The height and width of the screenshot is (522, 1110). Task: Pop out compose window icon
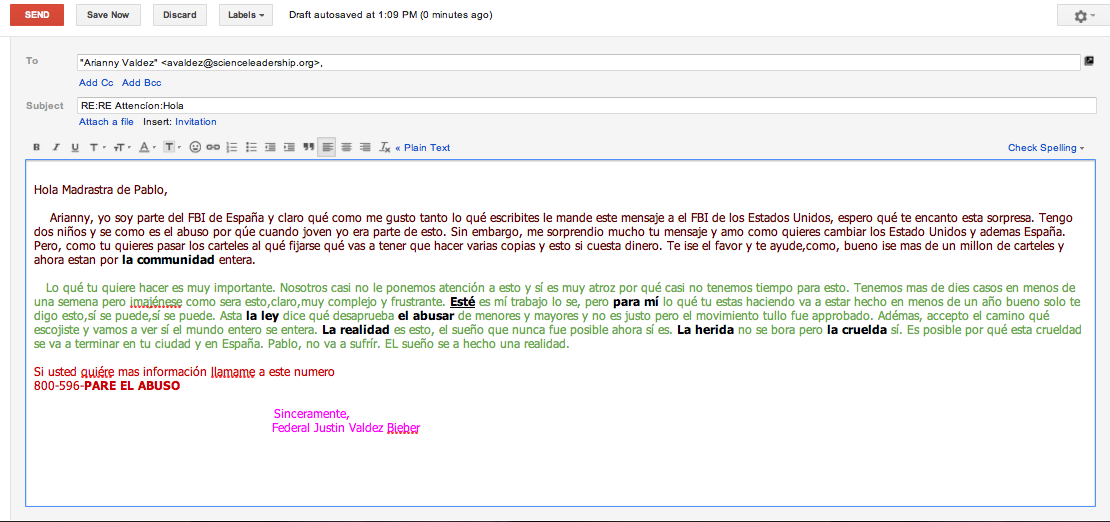coord(1089,61)
